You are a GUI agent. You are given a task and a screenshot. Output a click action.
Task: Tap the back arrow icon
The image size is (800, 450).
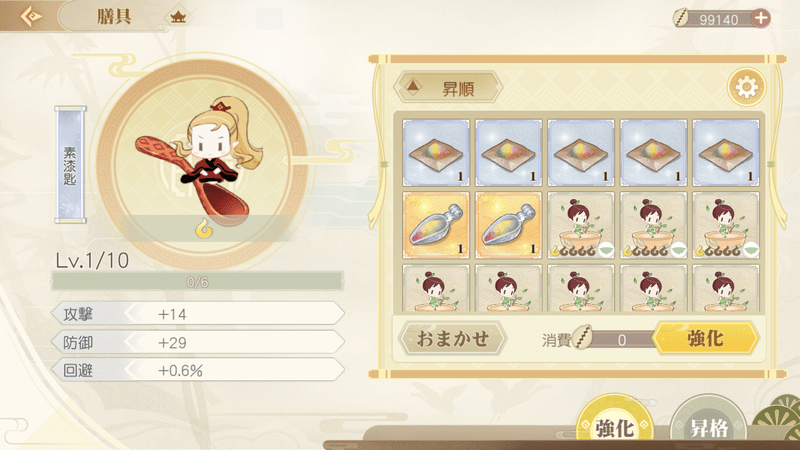(31, 16)
